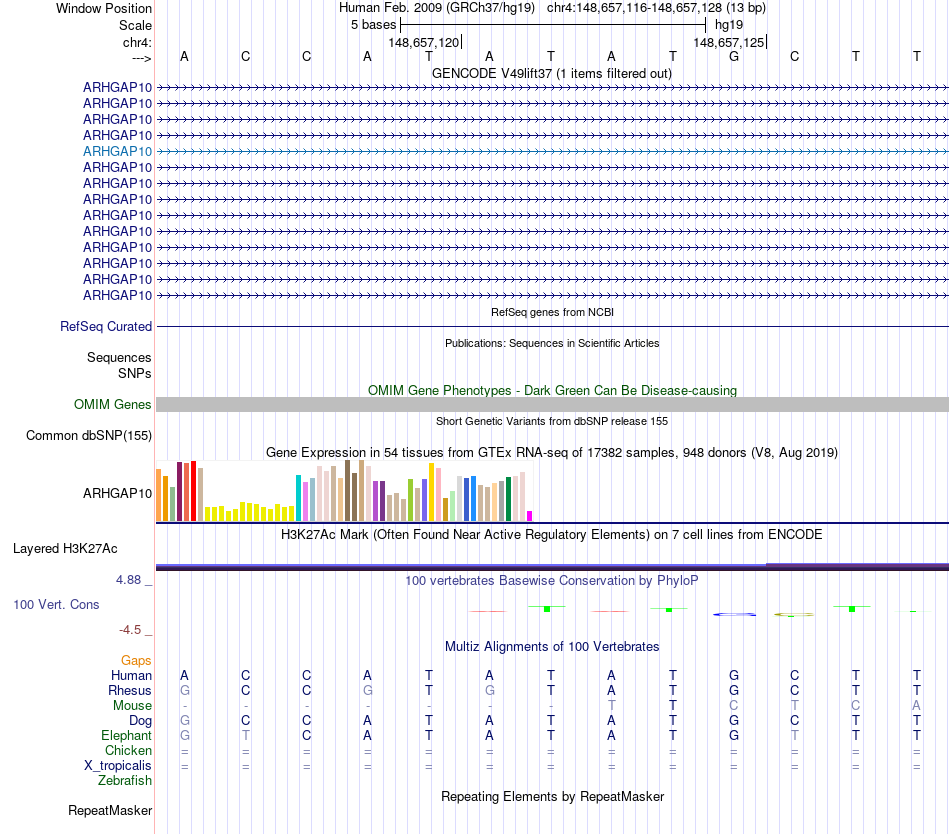Open the GTEx Gene Expression in 54 tissues title
The width and height of the screenshot is (950, 834).
pyautogui.click(x=552, y=452)
